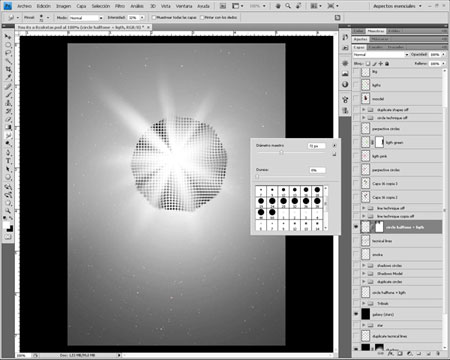The image size is (450, 360).
Task: Select the Crop tool
Action: (x=8, y=69)
